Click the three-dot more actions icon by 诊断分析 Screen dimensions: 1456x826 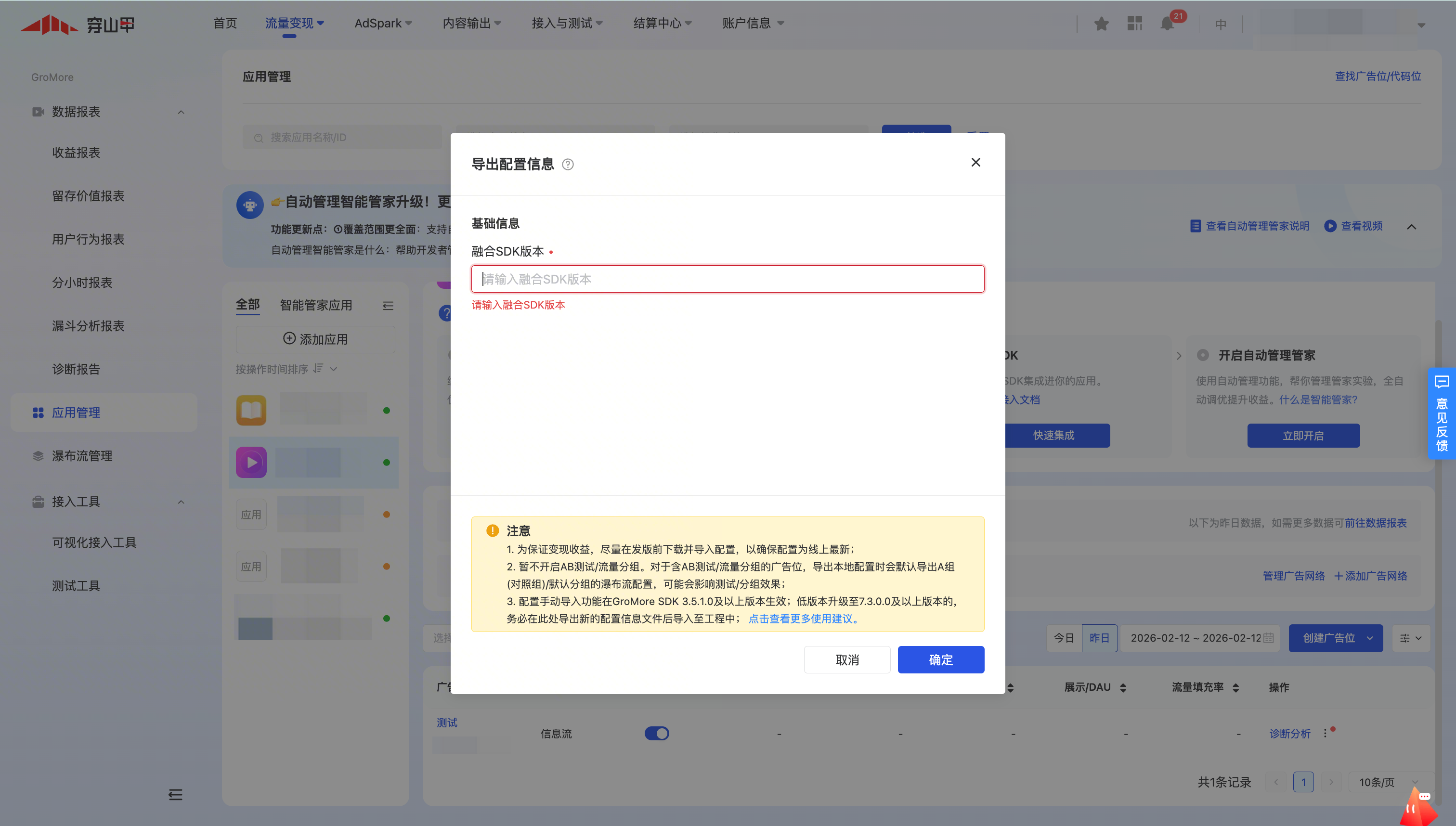coord(1325,733)
